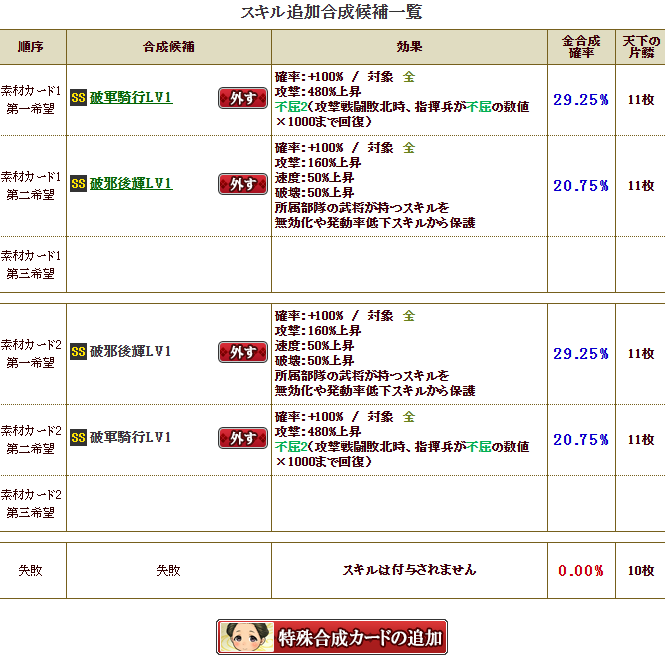Click the スキル追加合成候補一覧 title
The height and width of the screenshot is (658, 665).
331,12
